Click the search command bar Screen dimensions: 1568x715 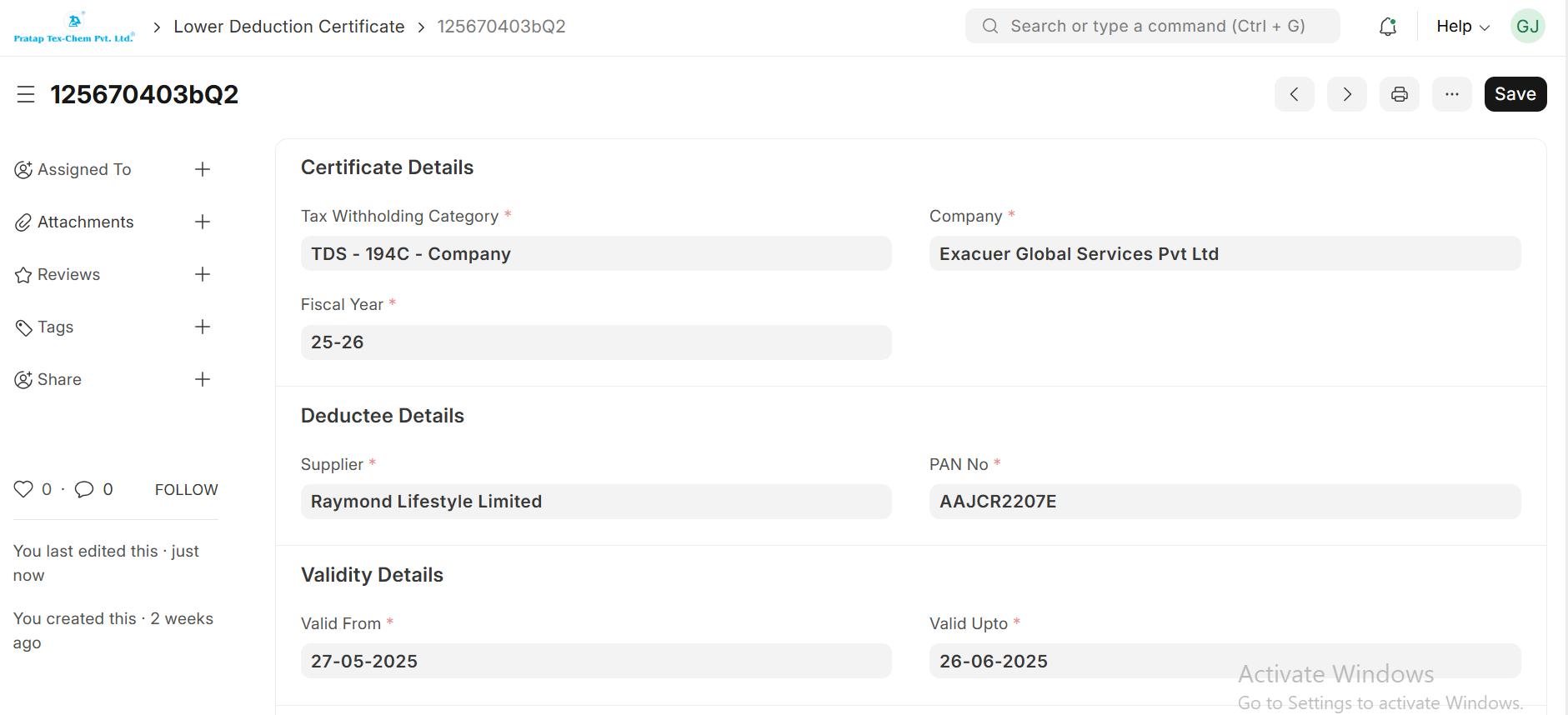click(1152, 27)
